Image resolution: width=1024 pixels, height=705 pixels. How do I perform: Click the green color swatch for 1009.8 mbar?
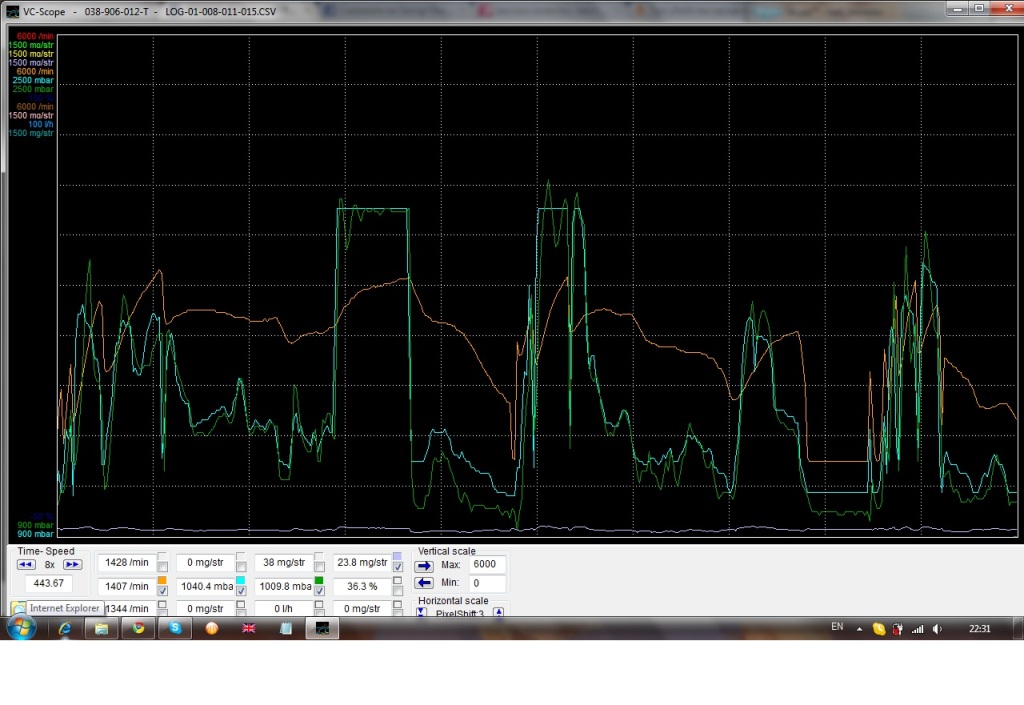[x=319, y=581]
